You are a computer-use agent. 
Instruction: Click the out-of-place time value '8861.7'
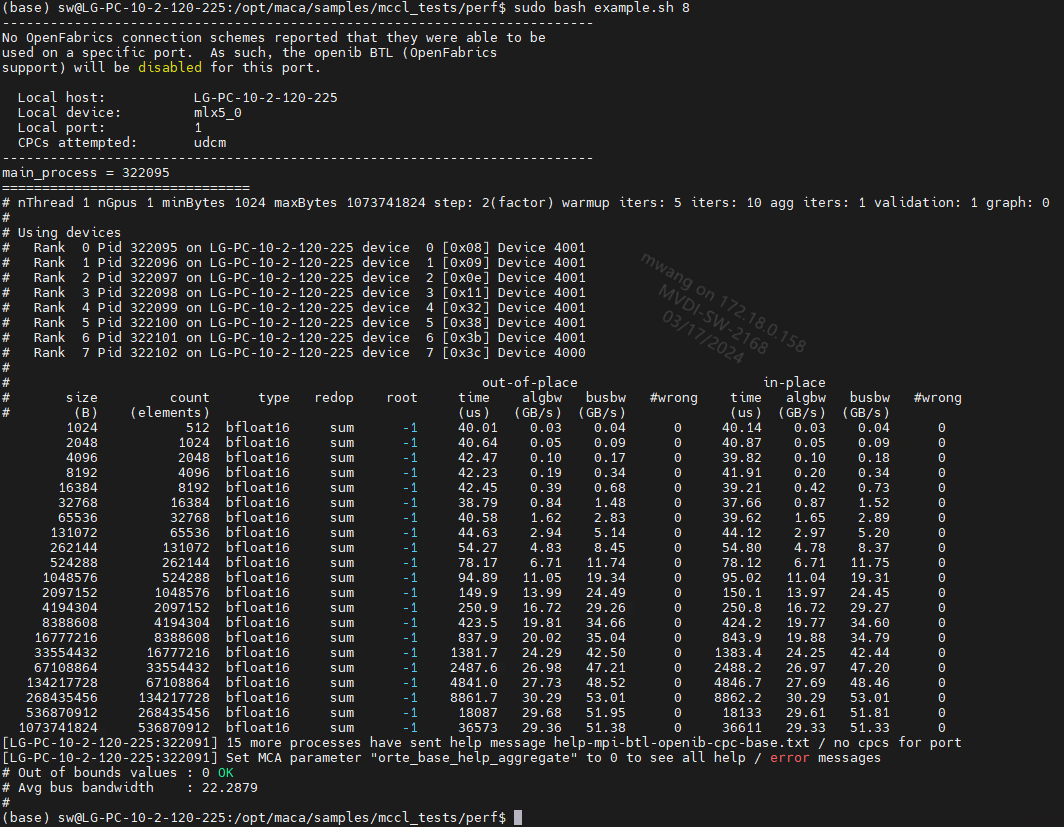click(474, 697)
